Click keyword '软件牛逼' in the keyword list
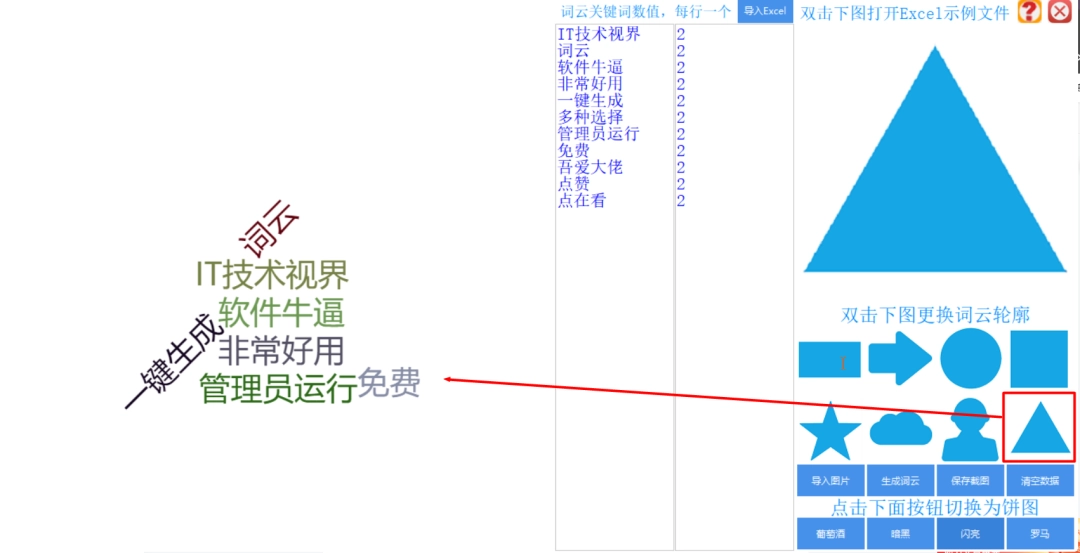1080x553 pixels. 590,67
